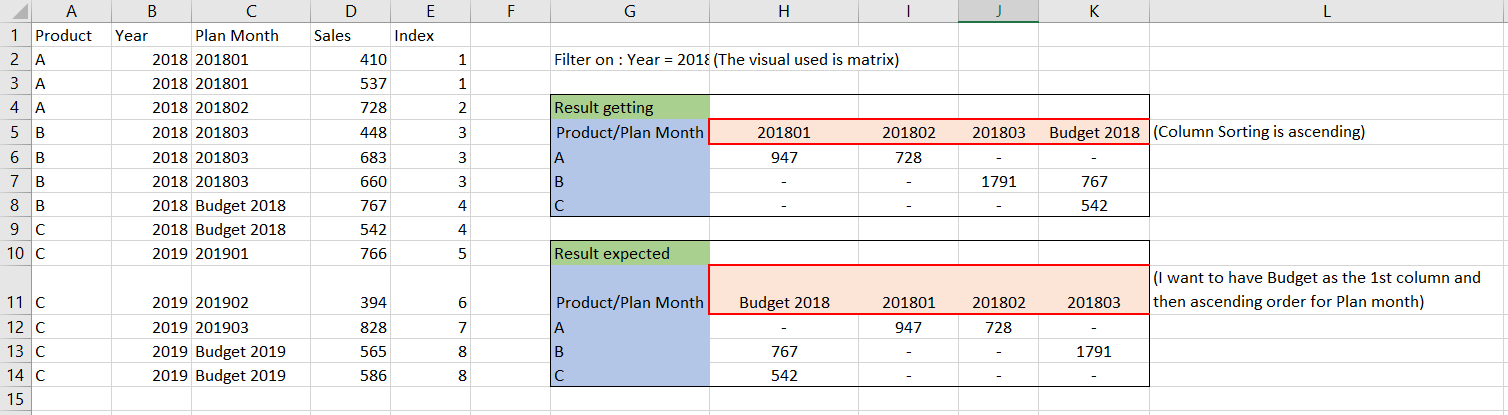Image resolution: width=1508 pixels, height=415 pixels.
Task: Select column L header
Action: pyautogui.click(x=1328, y=11)
